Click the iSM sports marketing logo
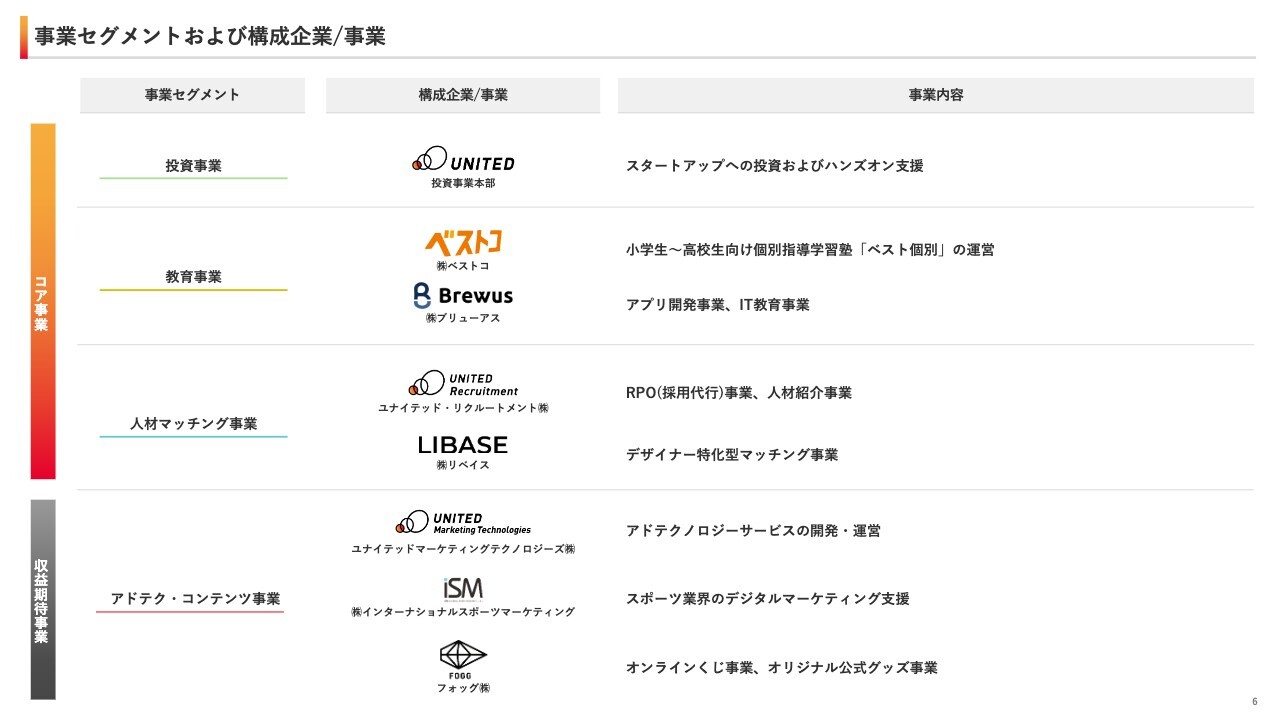 tap(463, 588)
